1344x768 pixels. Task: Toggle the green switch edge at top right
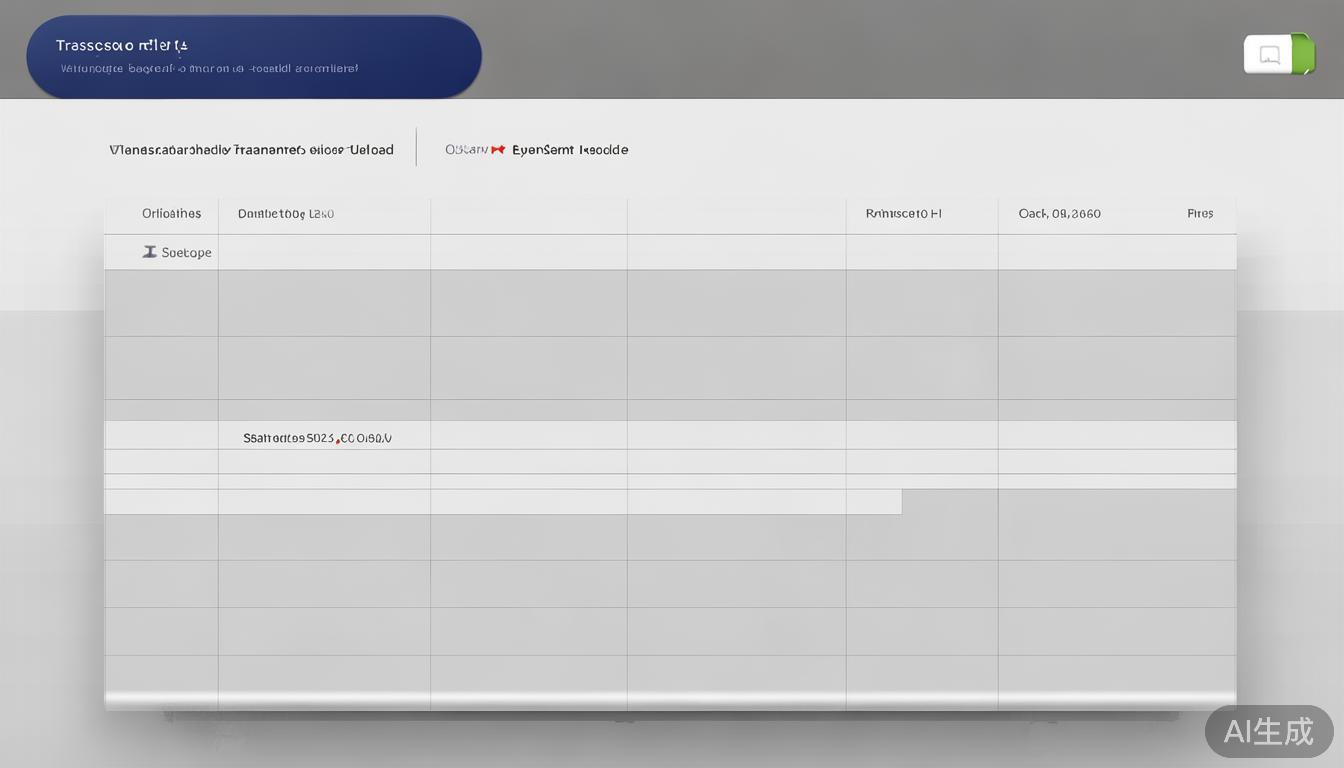point(1303,54)
